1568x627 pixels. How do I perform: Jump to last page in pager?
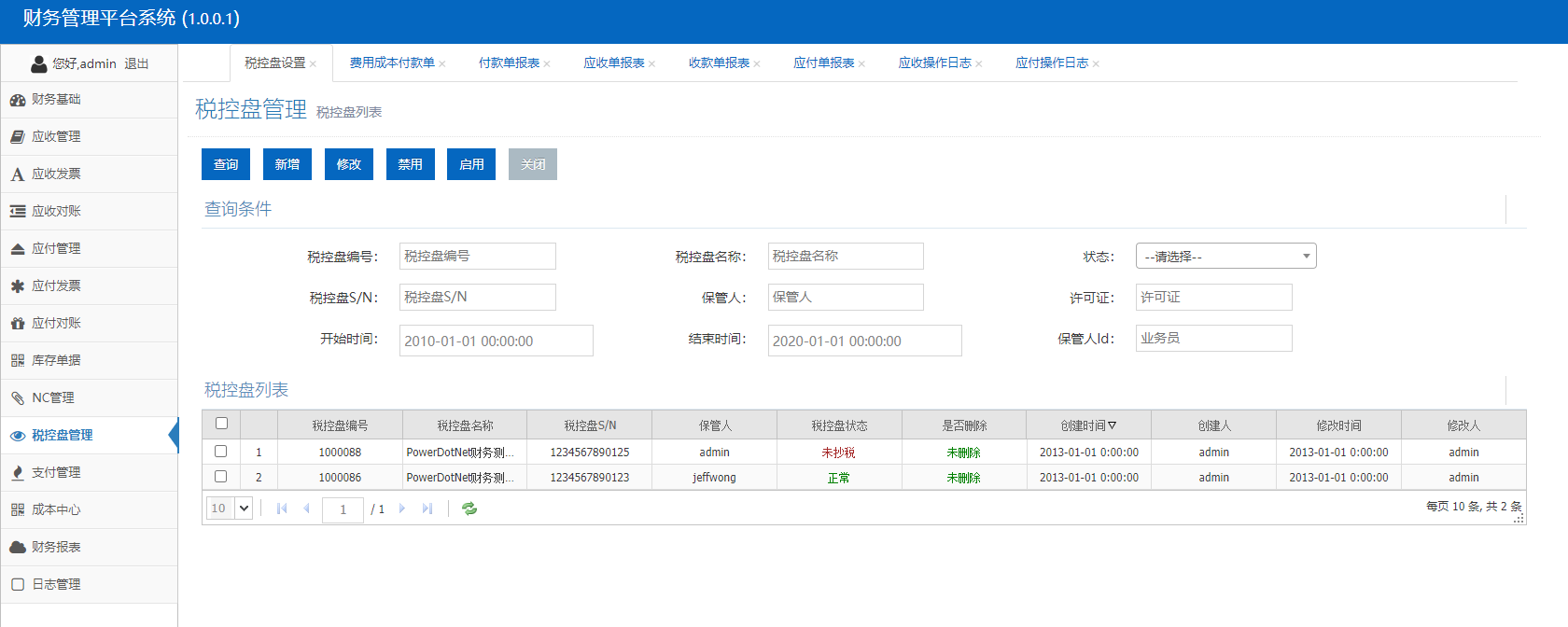[x=427, y=509]
